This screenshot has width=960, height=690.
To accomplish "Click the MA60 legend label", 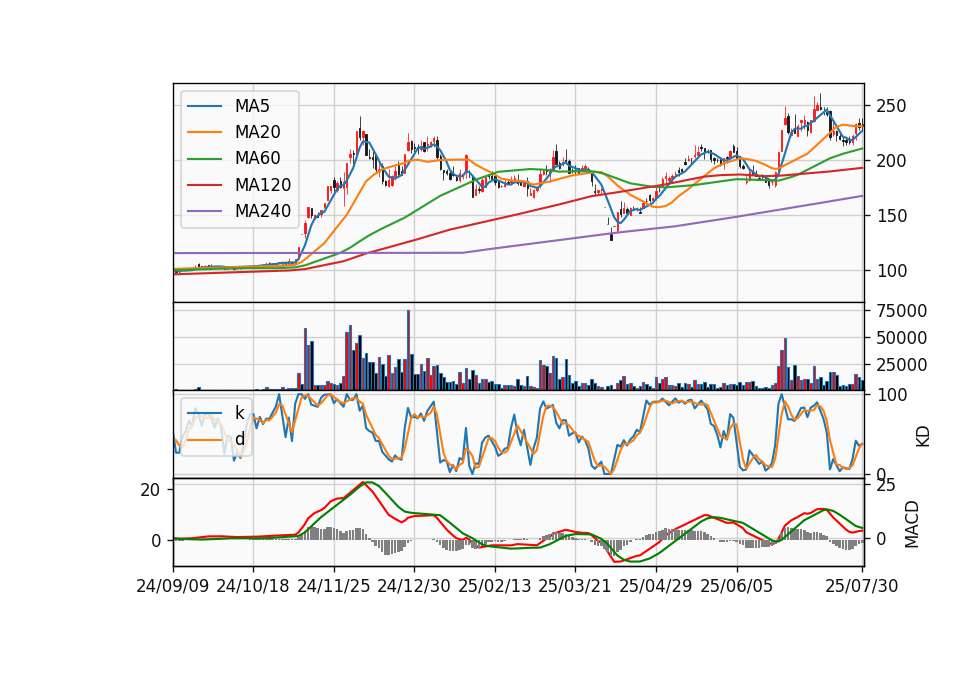I will pyautogui.click(x=258, y=159).
